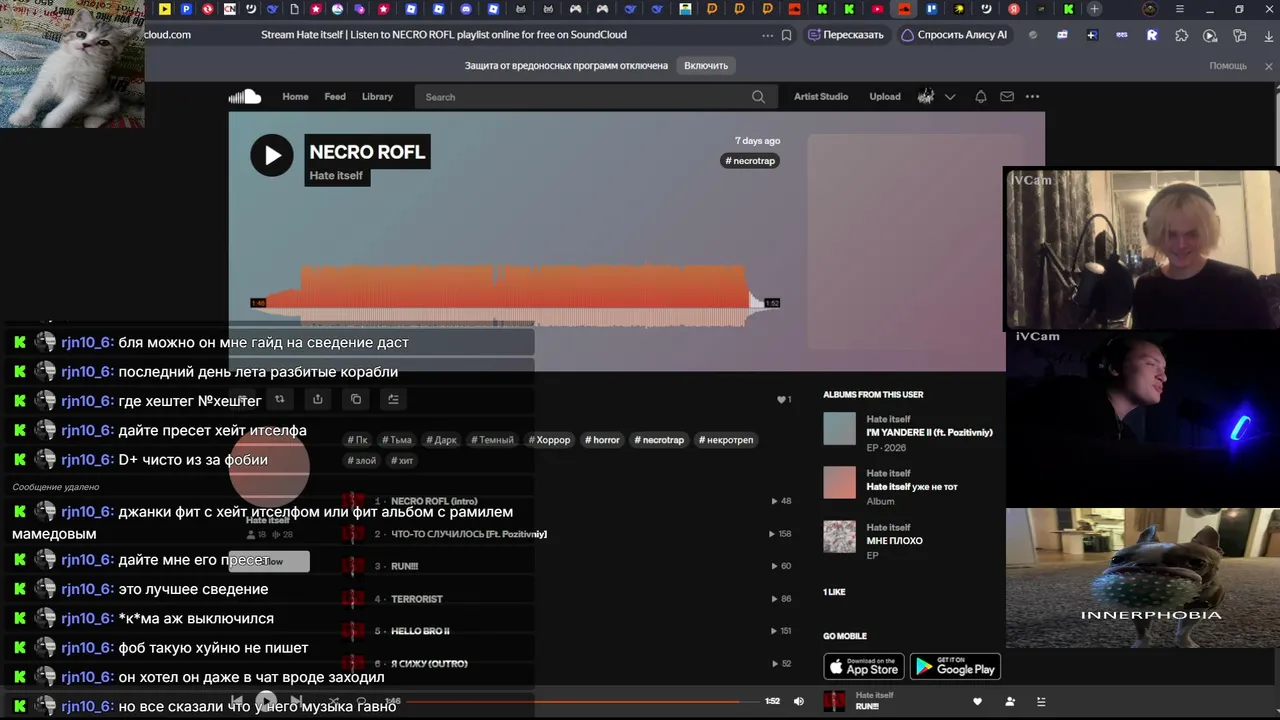Add playlist to Next up
1280x720 pixels.
(x=393, y=399)
